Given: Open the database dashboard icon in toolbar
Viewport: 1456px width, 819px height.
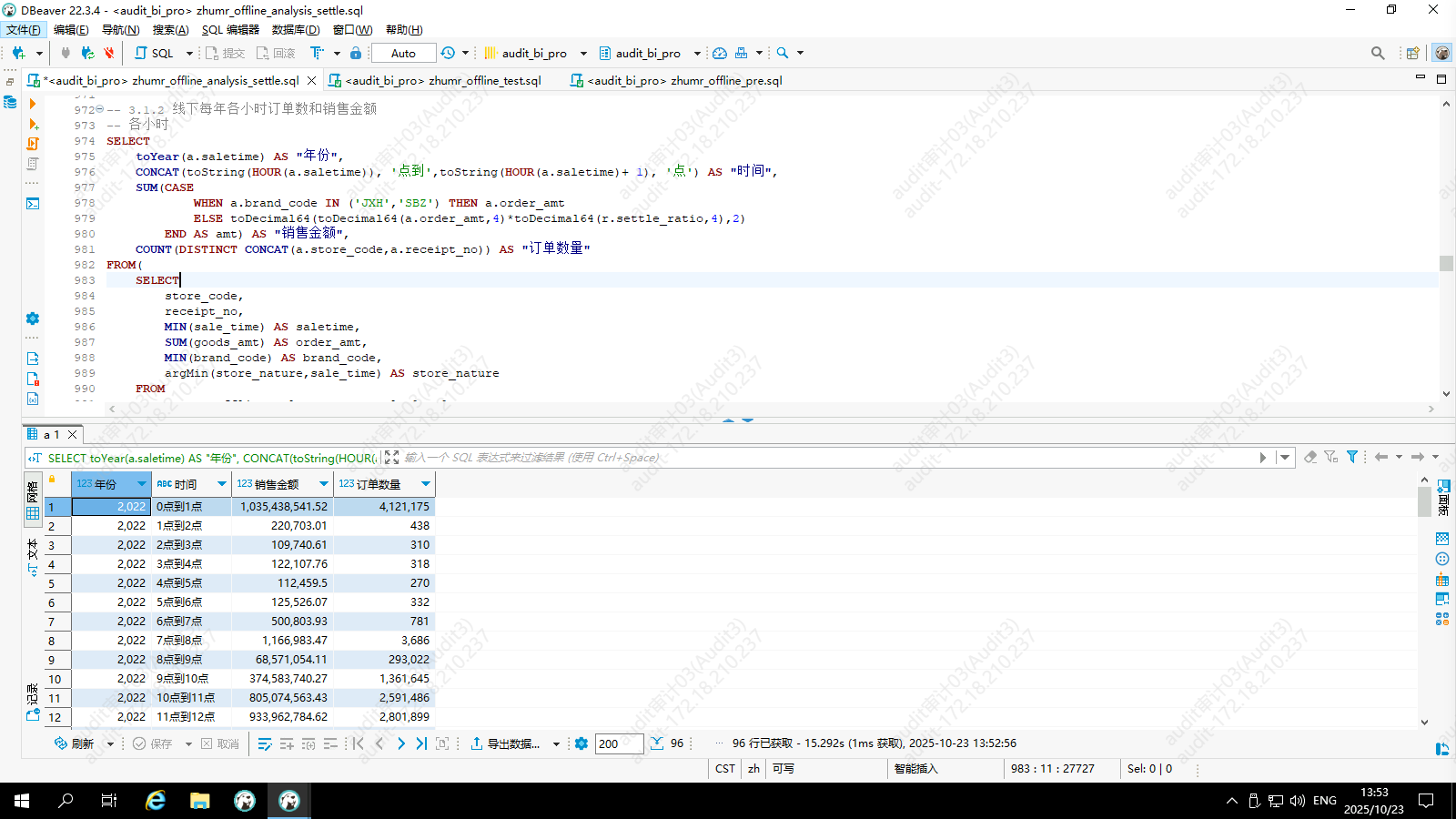Looking at the screenshot, I should coord(720,53).
